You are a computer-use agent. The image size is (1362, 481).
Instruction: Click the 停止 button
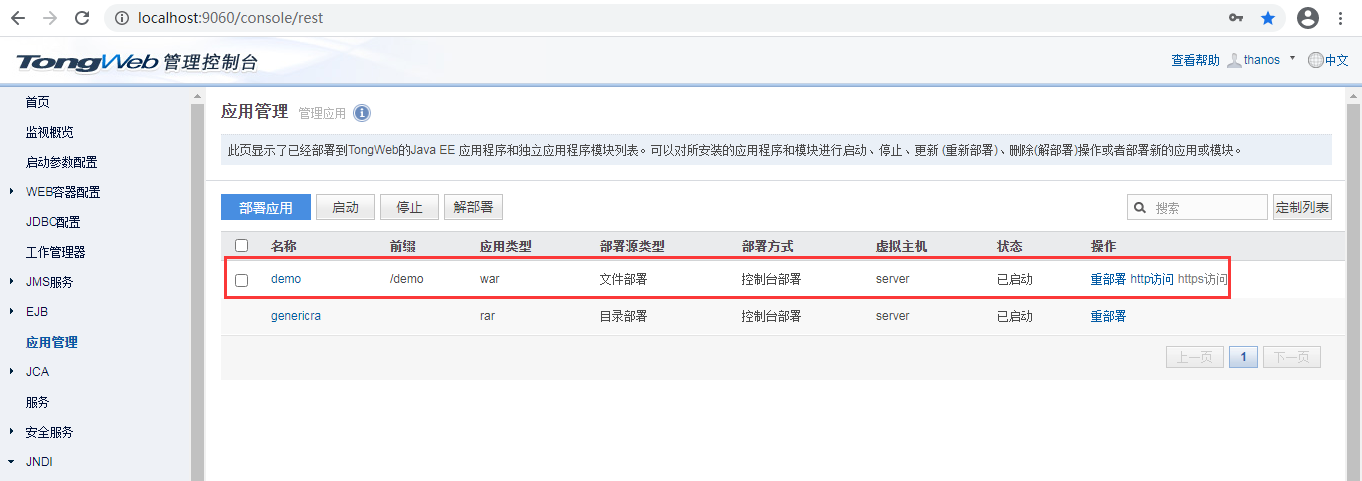click(x=409, y=207)
